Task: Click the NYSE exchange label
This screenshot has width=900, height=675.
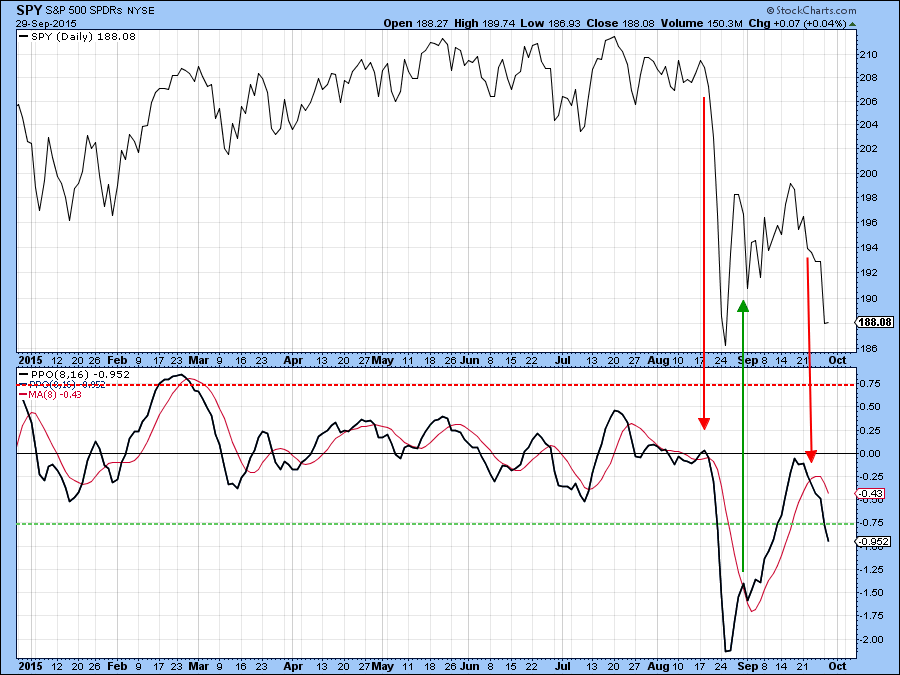Action: click(x=141, y=11)
